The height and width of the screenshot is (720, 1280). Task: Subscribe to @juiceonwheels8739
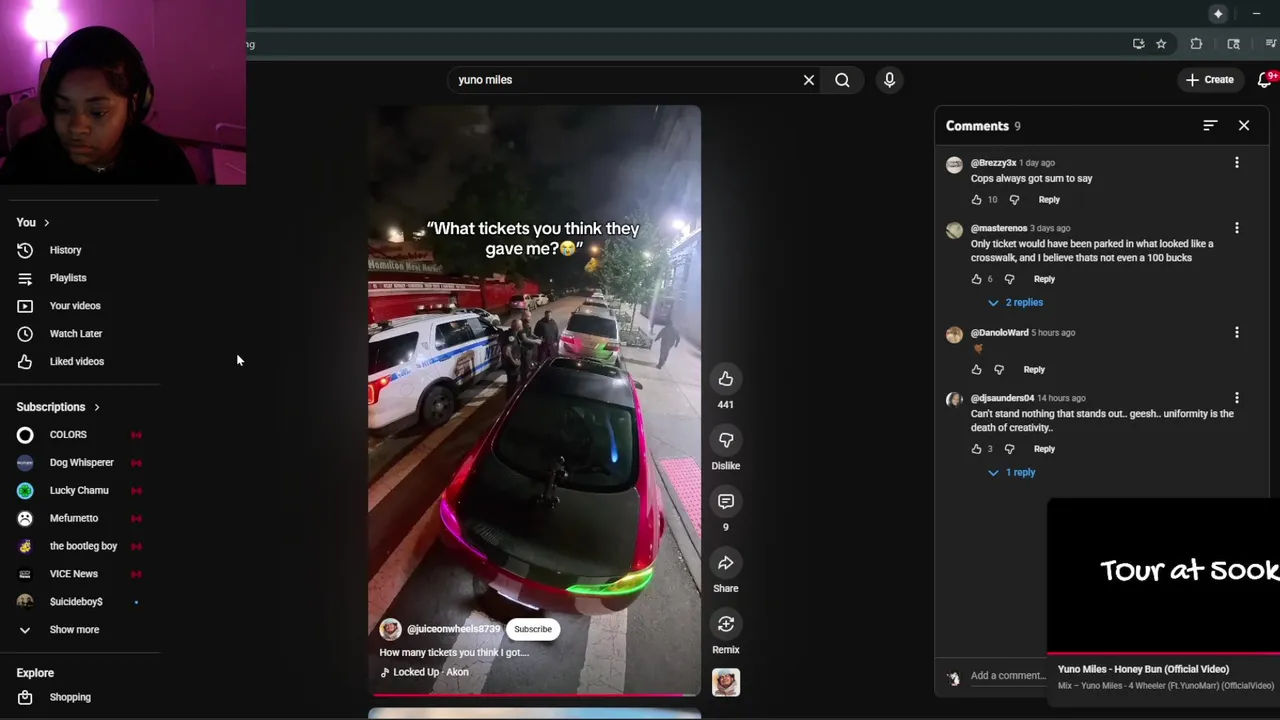(533, 629)
